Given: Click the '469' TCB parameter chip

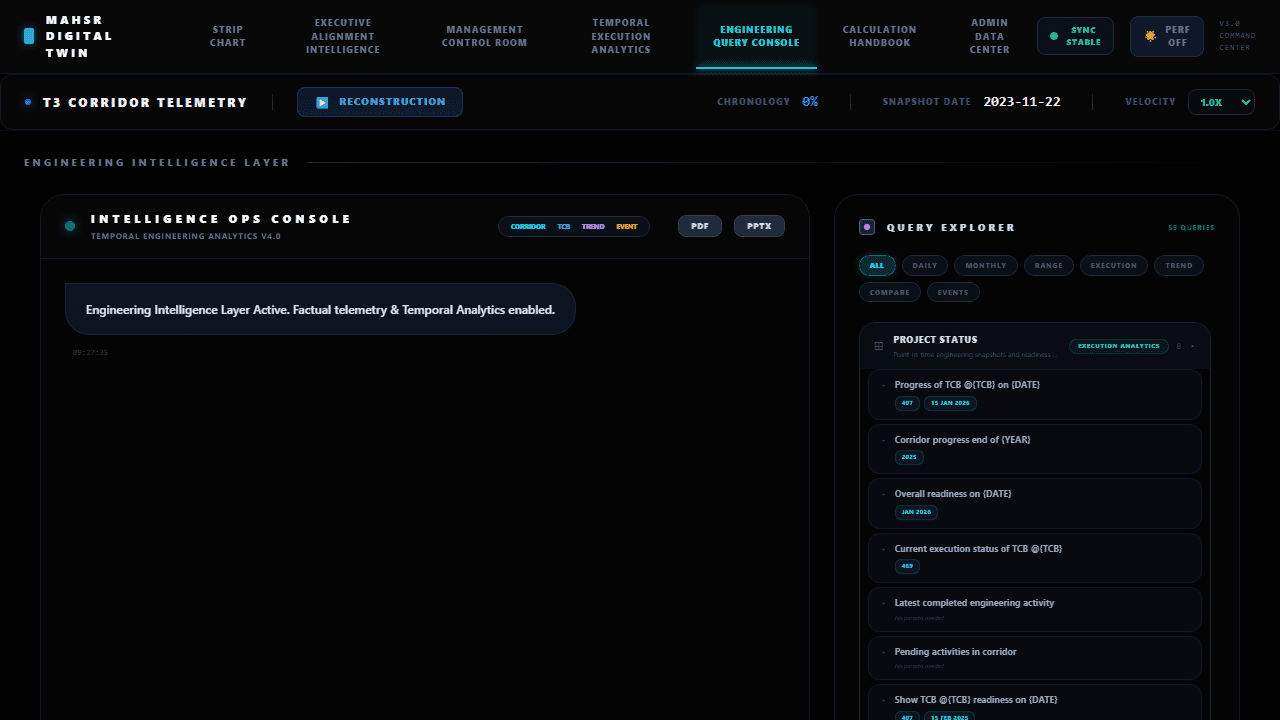Looking at the screenshot, I should pyautogui.click(x=907, y=566).
